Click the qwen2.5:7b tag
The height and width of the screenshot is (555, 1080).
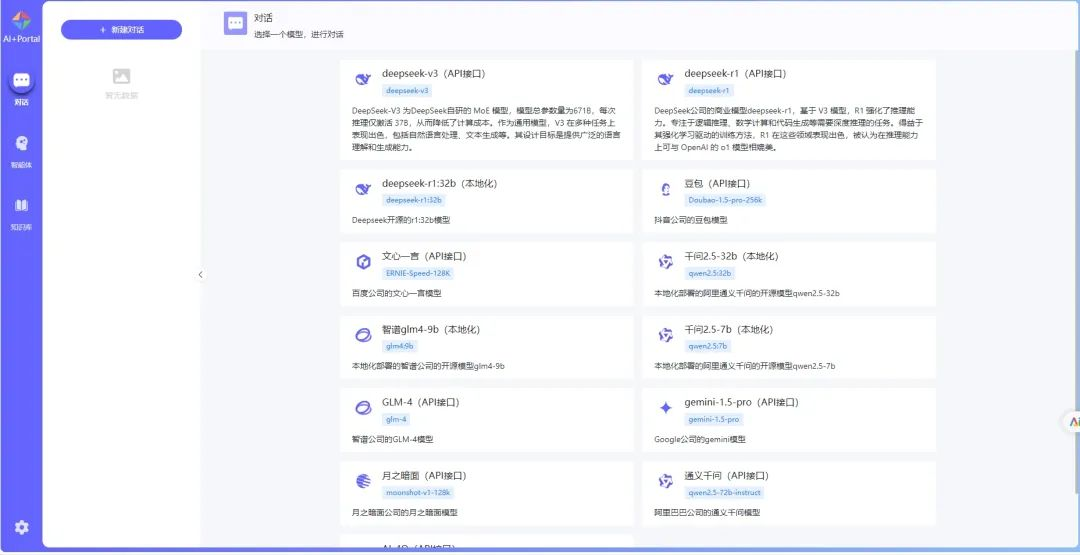point(707,346)
